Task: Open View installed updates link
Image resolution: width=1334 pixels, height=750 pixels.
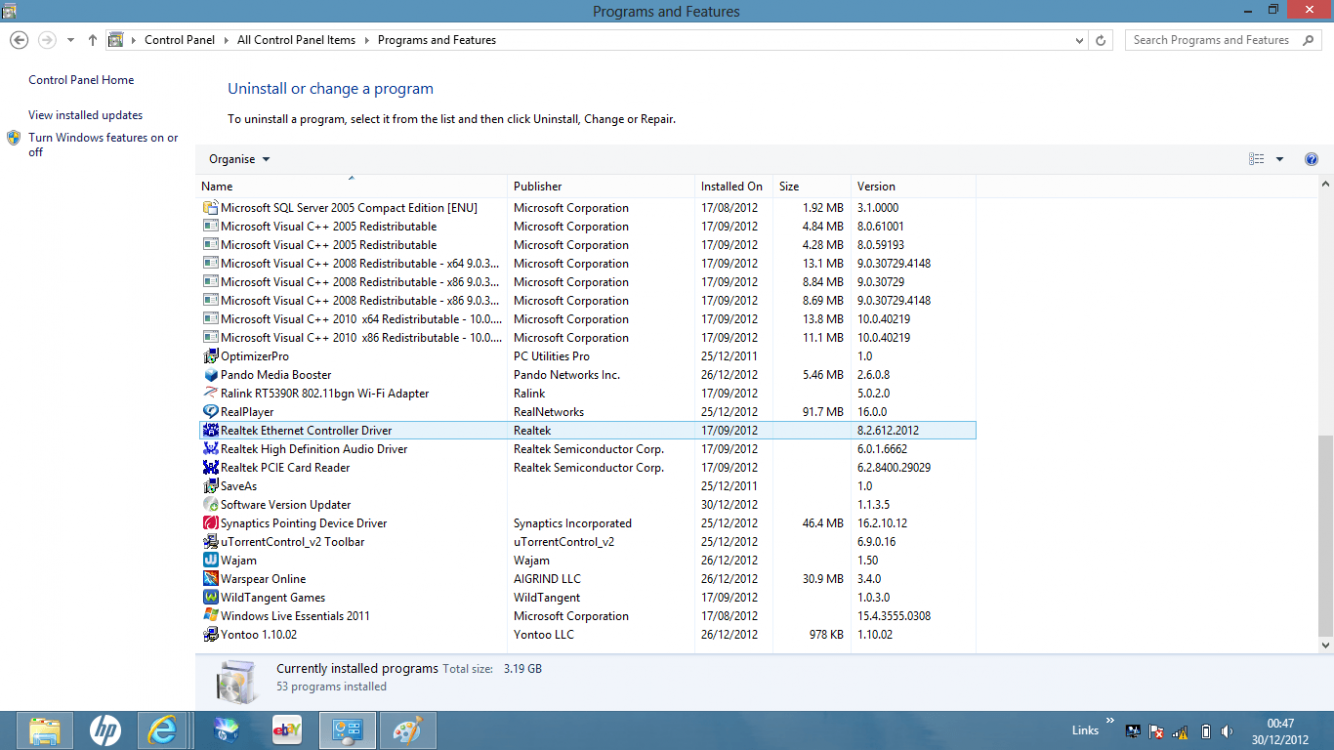Action: 85,115
